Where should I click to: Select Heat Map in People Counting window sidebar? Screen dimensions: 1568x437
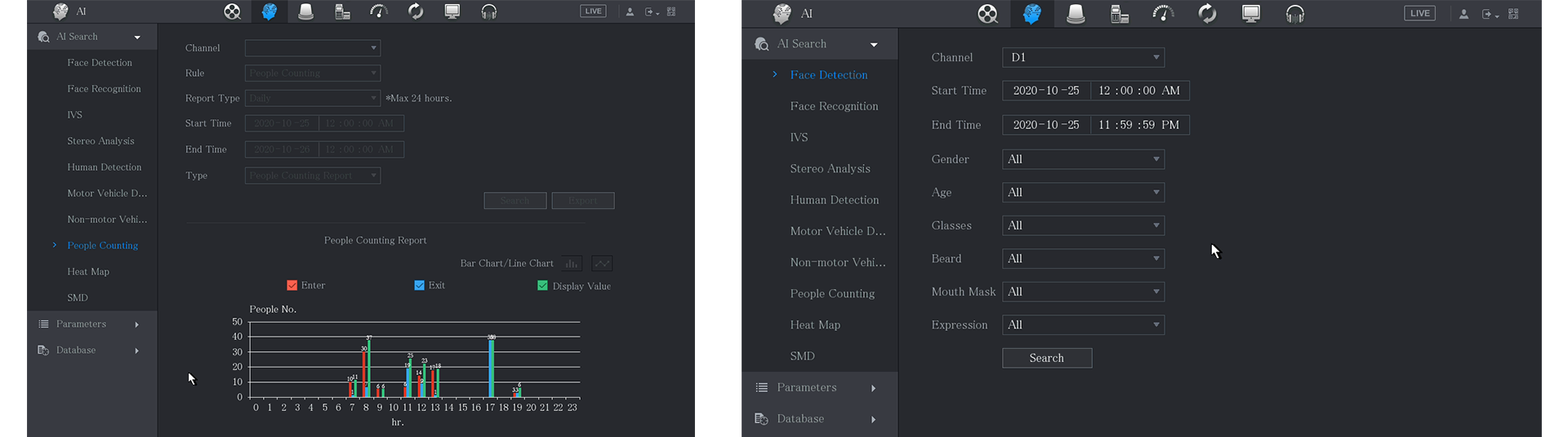(88, 271)
